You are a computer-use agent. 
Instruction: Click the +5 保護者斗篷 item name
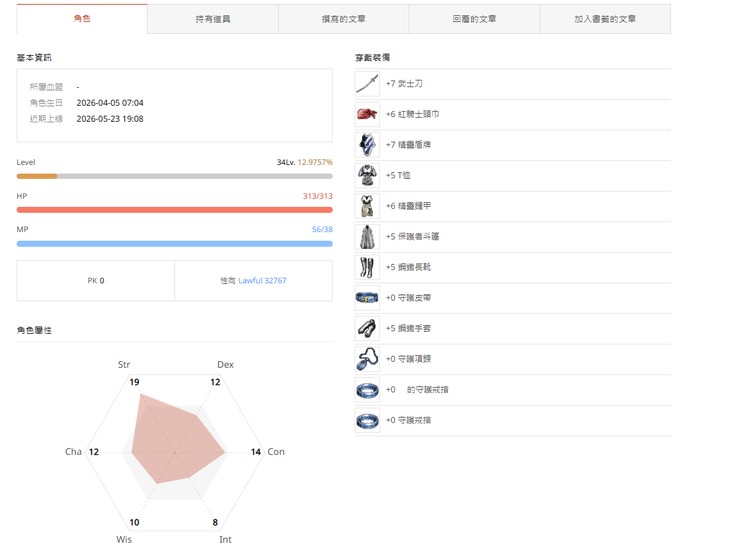point(412,237)
